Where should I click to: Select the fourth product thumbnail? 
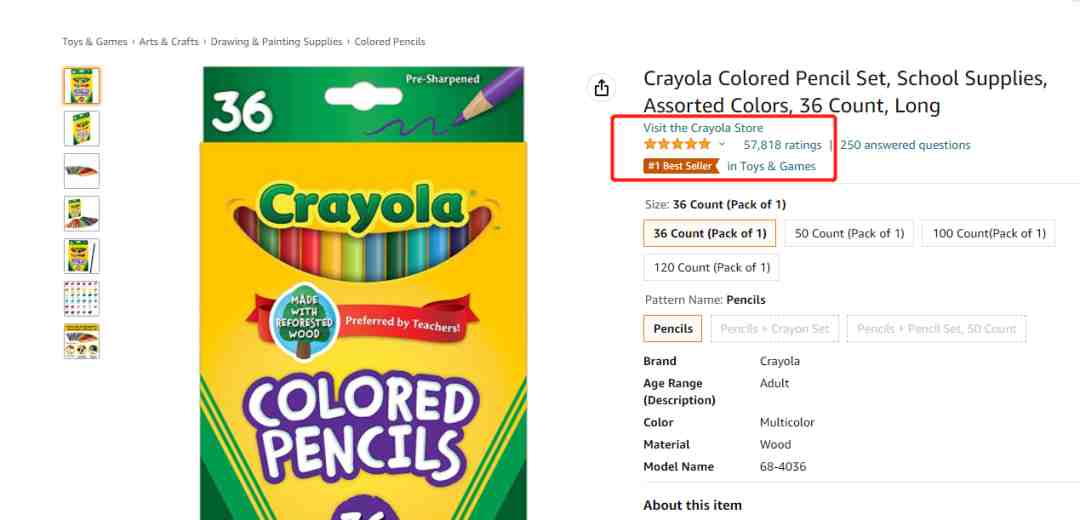82,214
